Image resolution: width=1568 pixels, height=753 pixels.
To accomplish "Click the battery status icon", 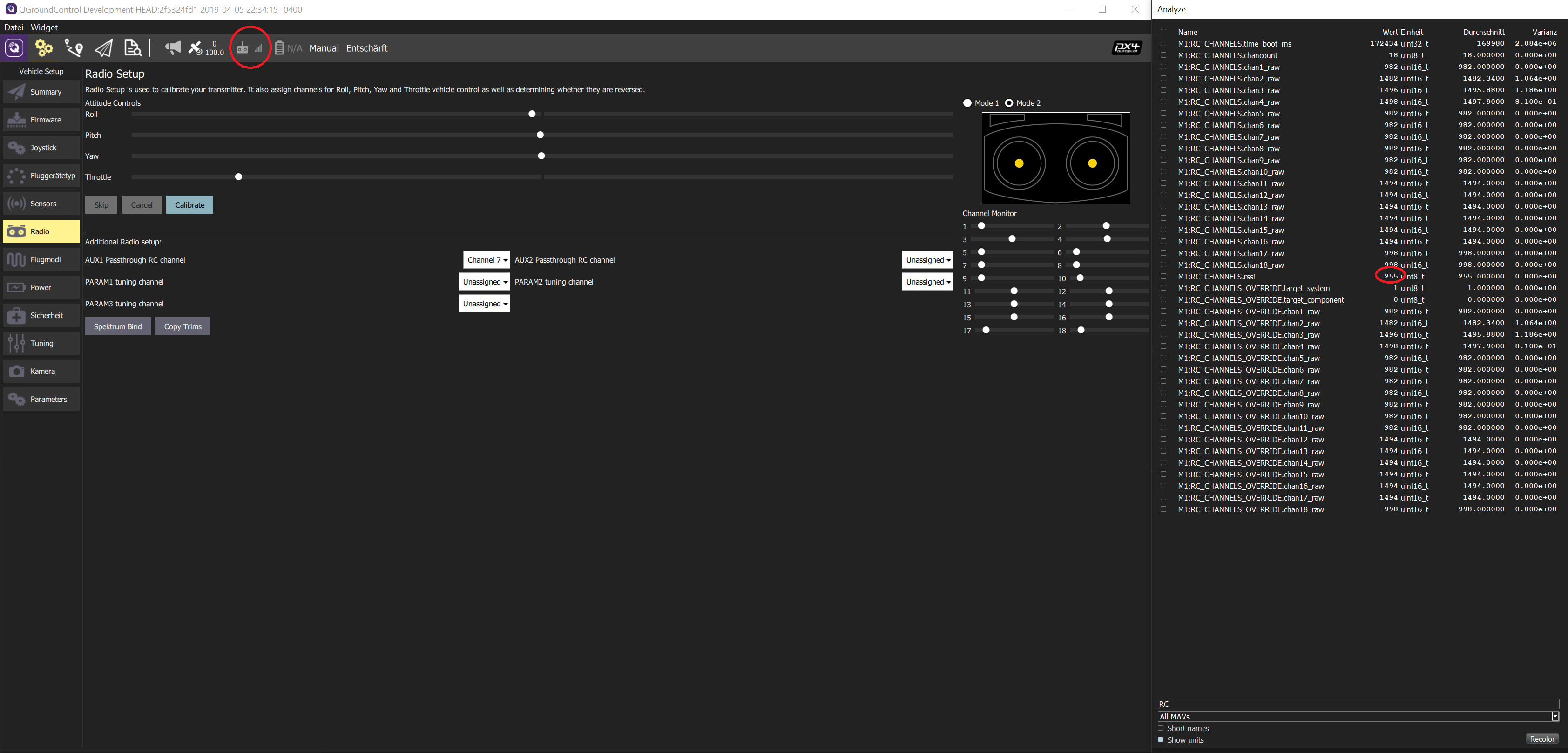I will click(279, 47).
